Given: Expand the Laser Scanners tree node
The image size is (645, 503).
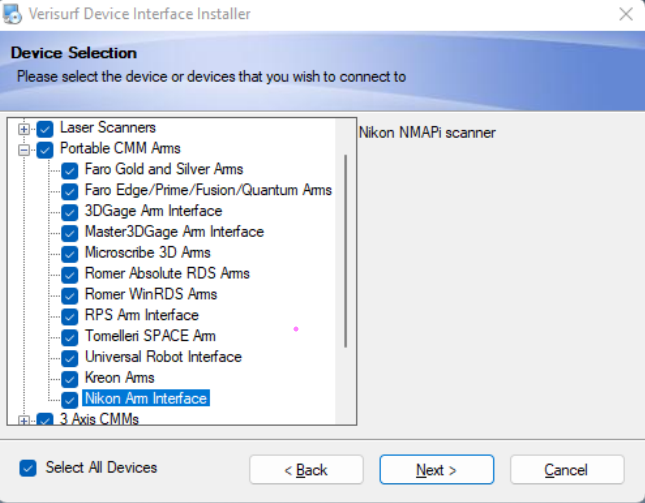Looking at the screenshot, I should (x=24, y=129).
